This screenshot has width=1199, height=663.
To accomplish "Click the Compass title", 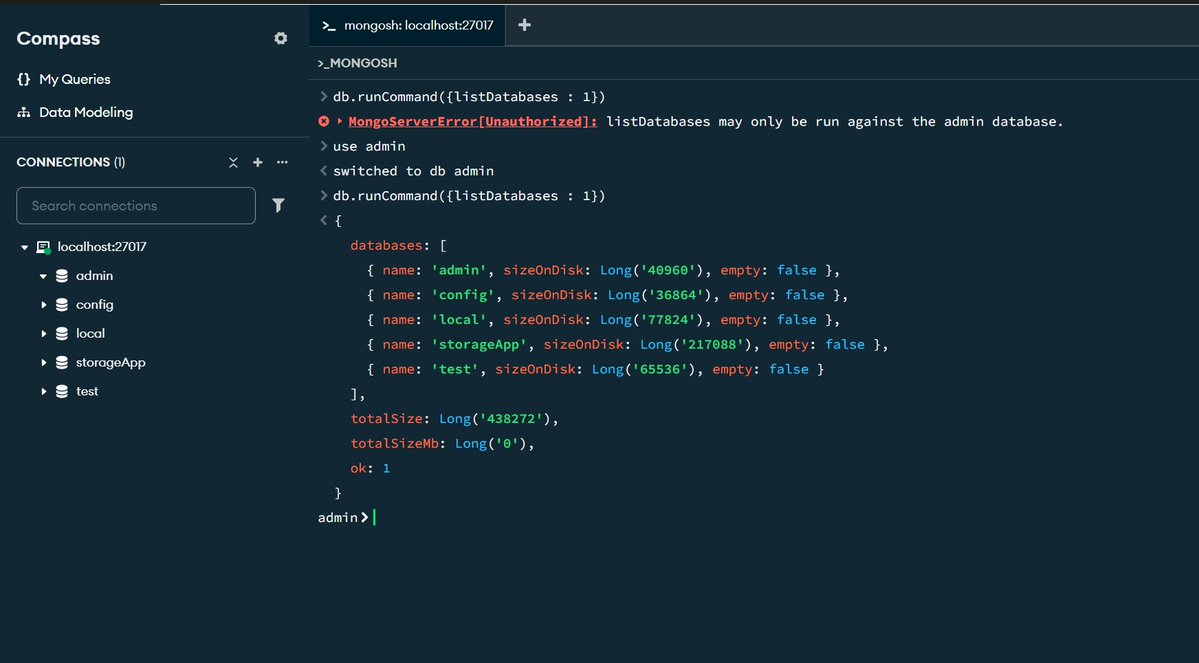I will click(58, 38).
